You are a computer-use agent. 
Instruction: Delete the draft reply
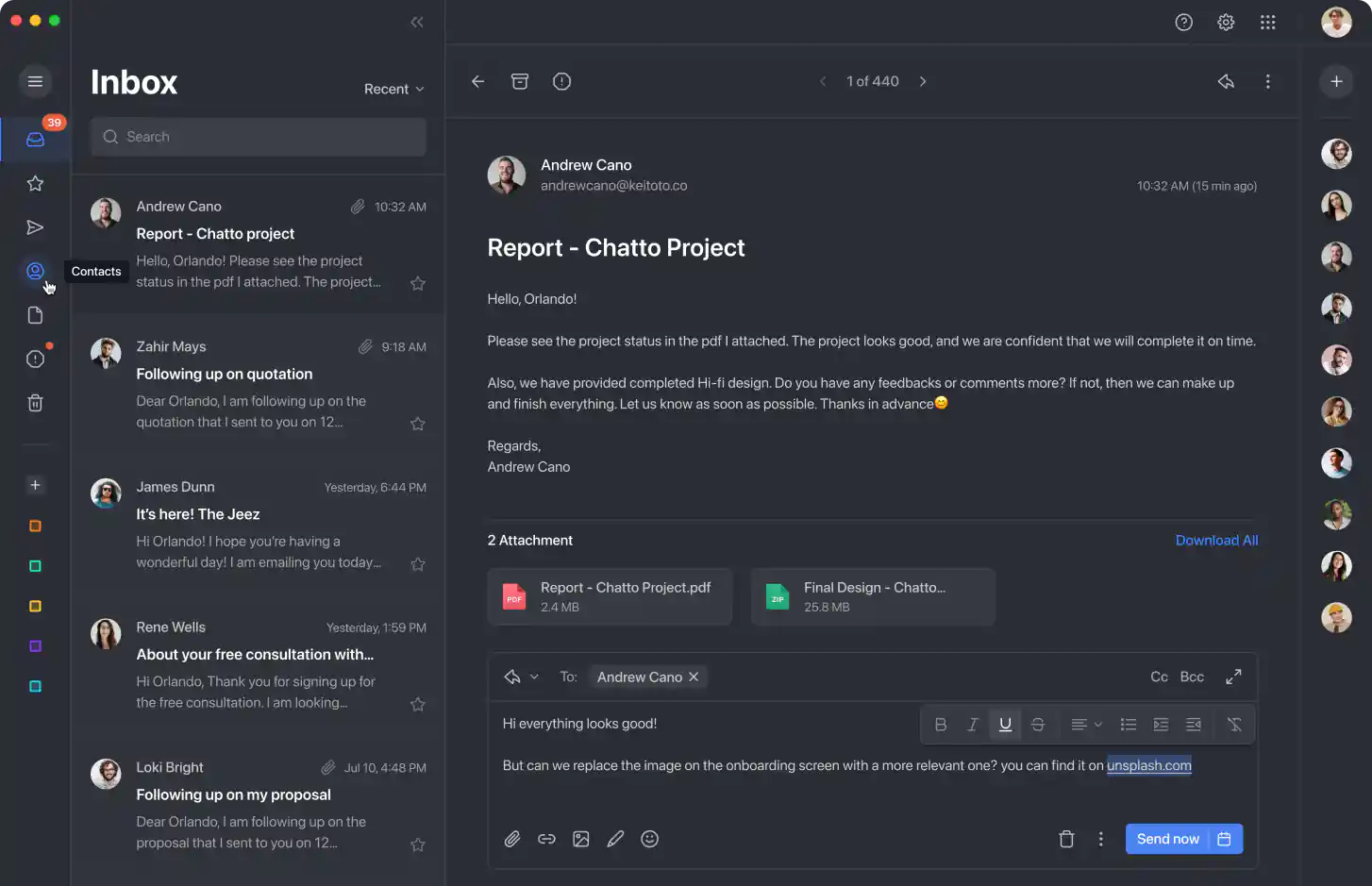point(1066,839)
